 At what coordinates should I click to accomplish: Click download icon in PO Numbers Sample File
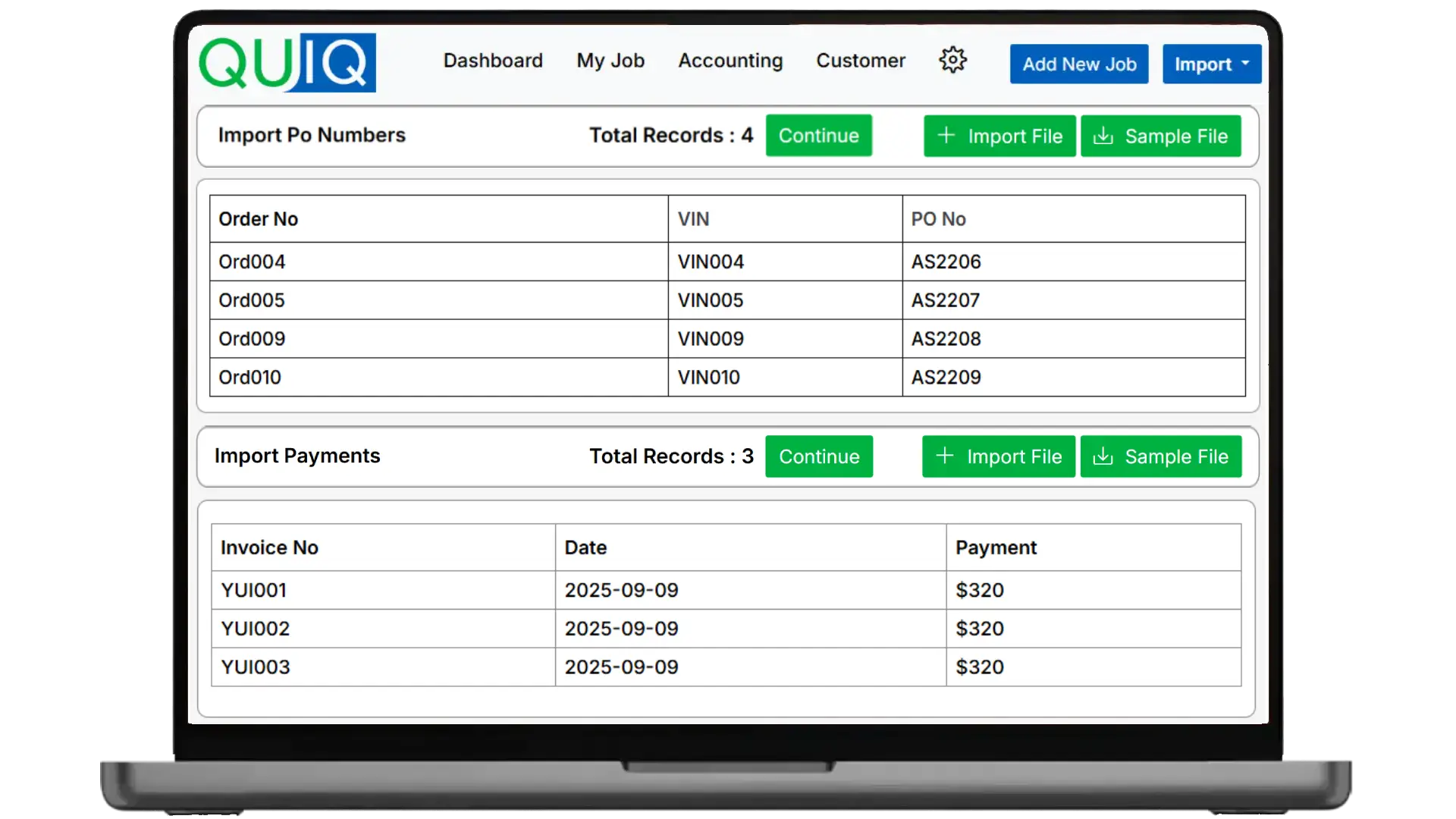click(1103, 136)
